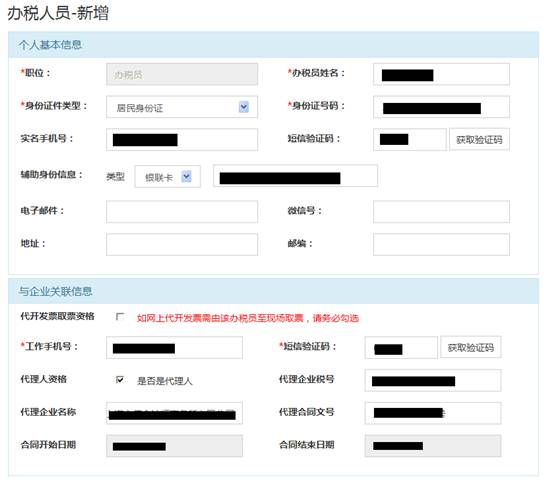Click the 代理企业名称 input field
The height and width of the screenshot is (480, 544).
tap(174, 413)
